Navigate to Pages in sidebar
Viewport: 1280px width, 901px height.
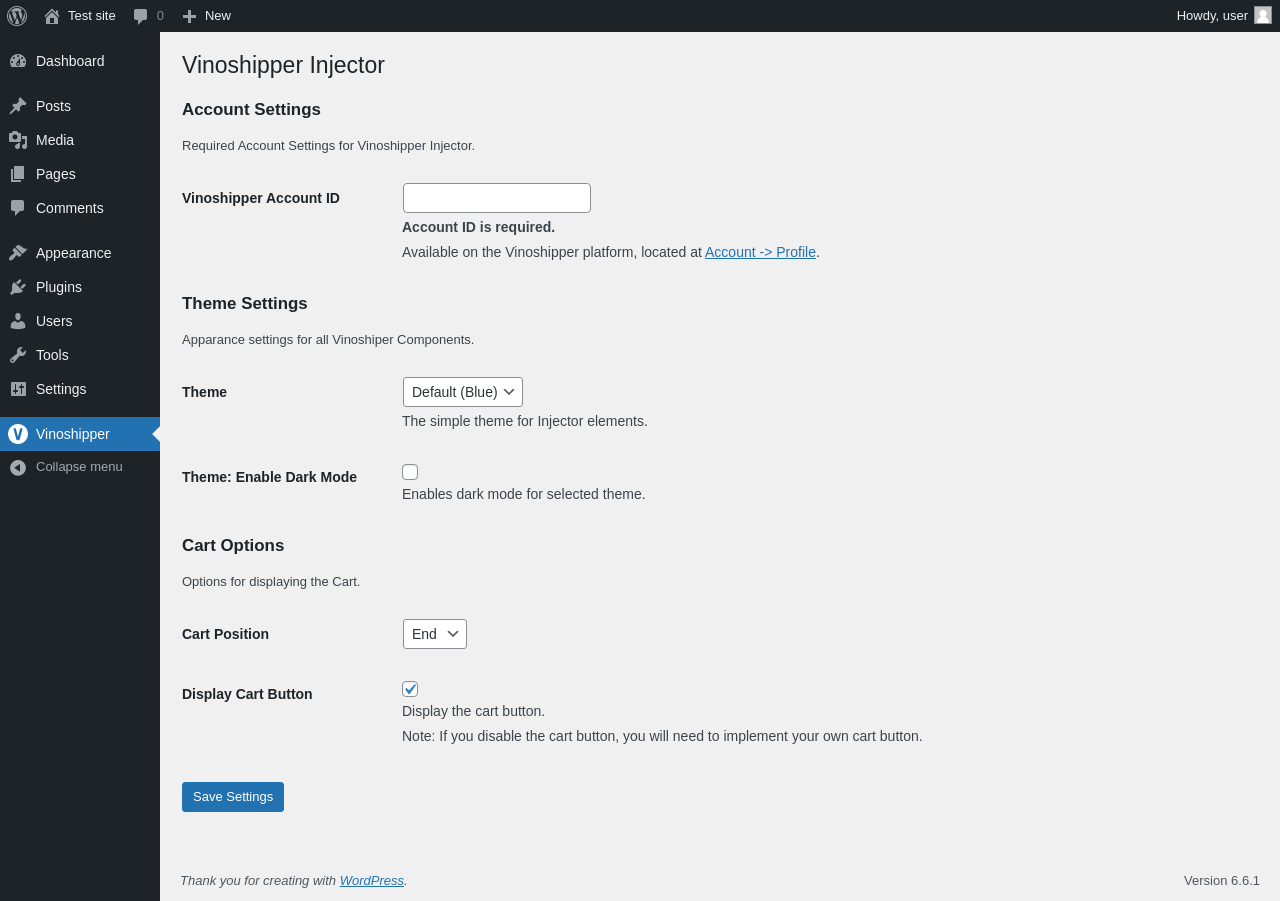(80, 174)
